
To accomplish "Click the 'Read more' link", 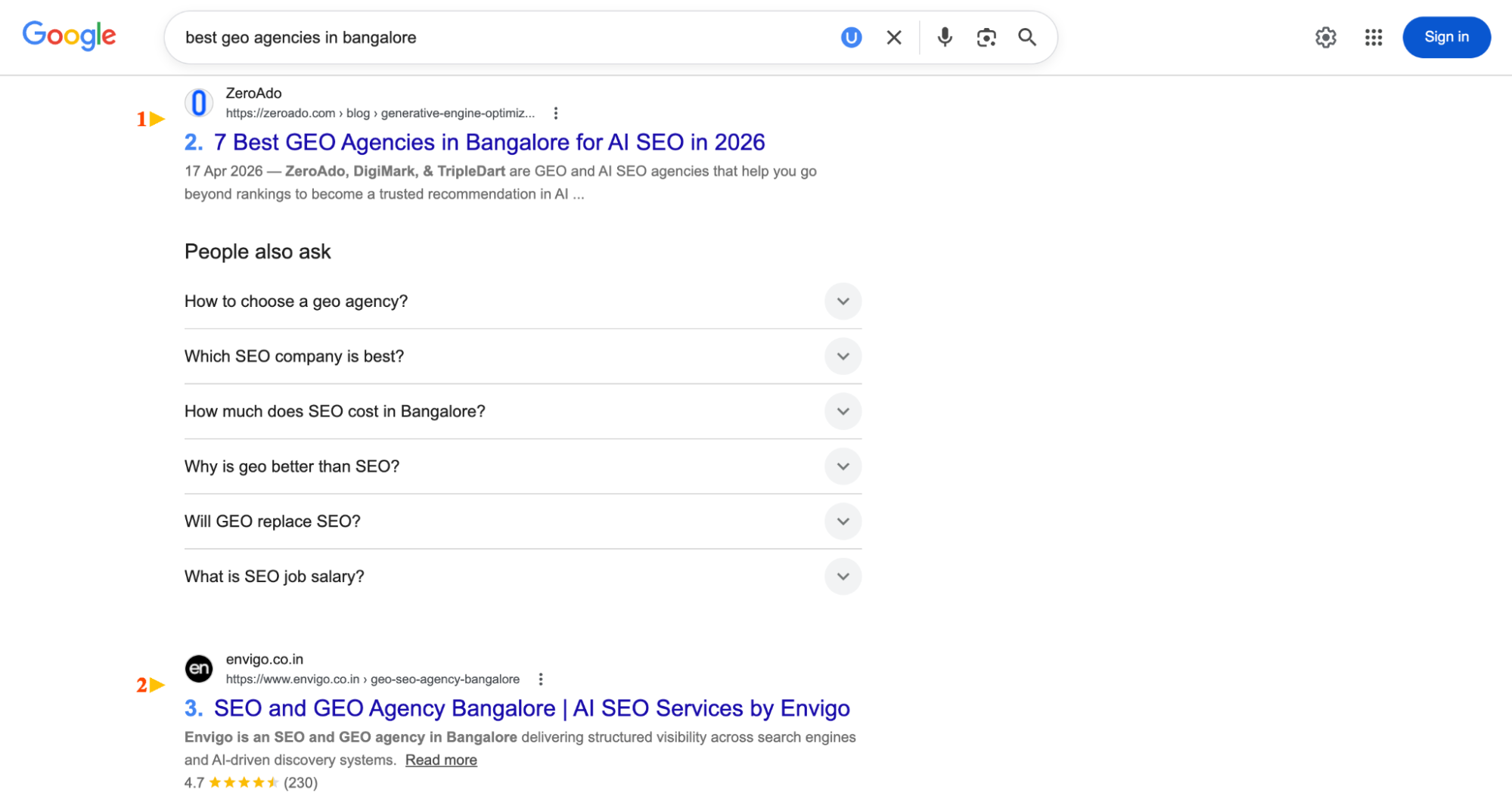I will [441, 760].
